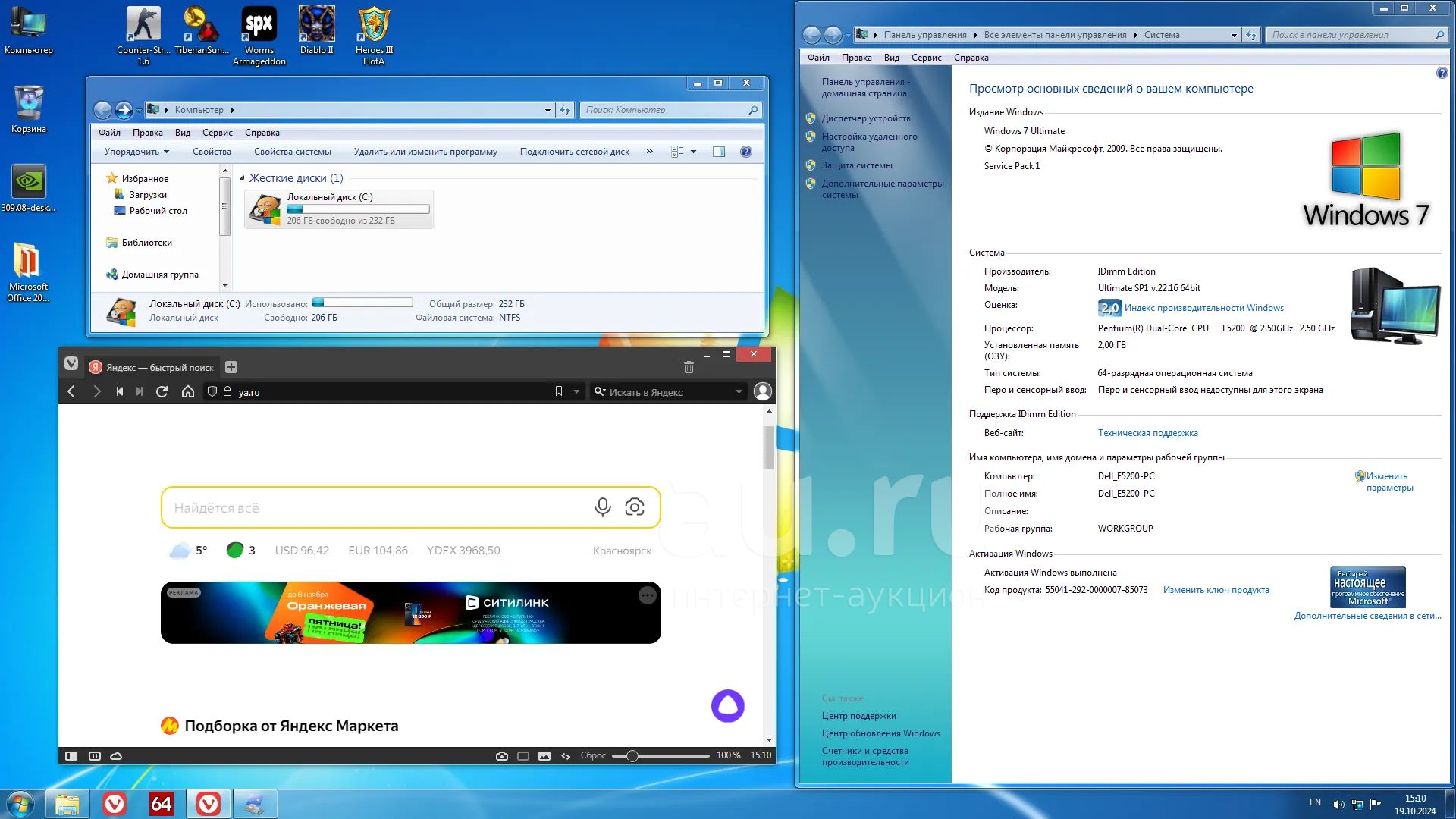The width and height of the screenshot is (1456, 819).
Task: Go back in the Vivaldi browser
Action: click(71, 391)
